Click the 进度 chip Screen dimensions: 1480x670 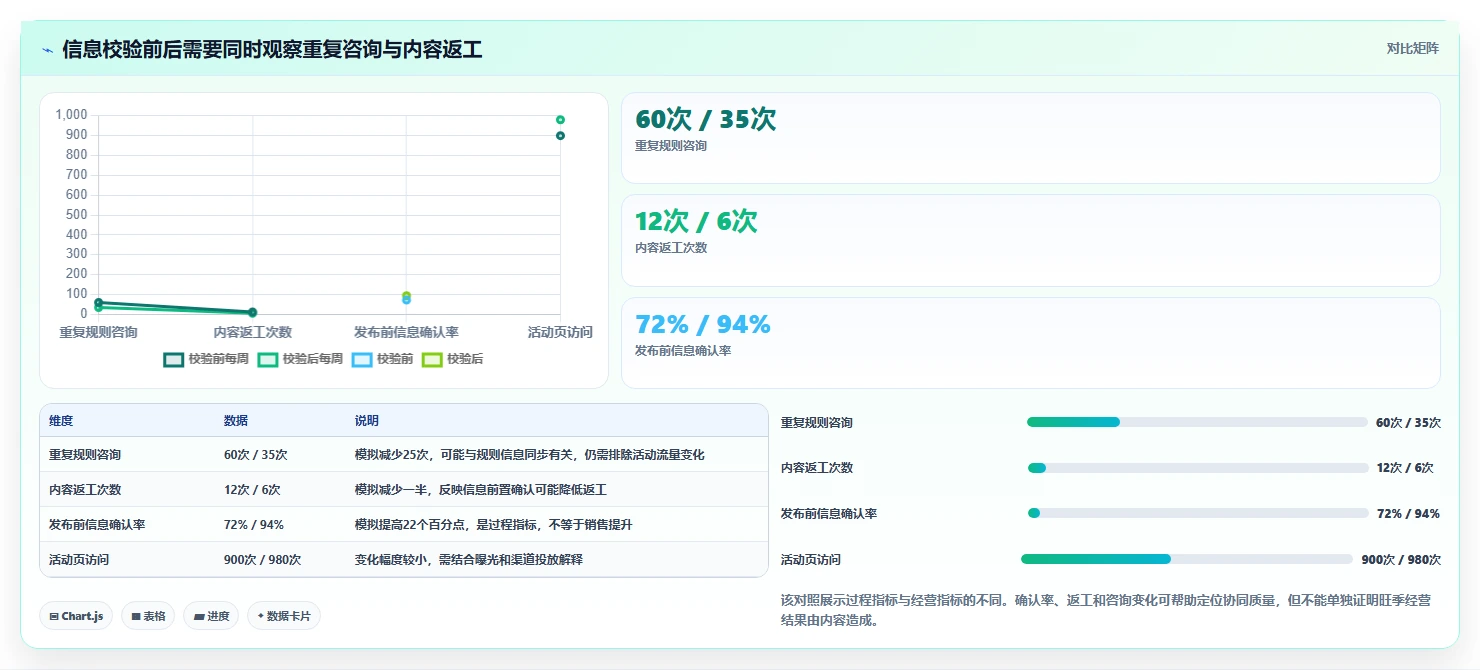tap(211, 616)
